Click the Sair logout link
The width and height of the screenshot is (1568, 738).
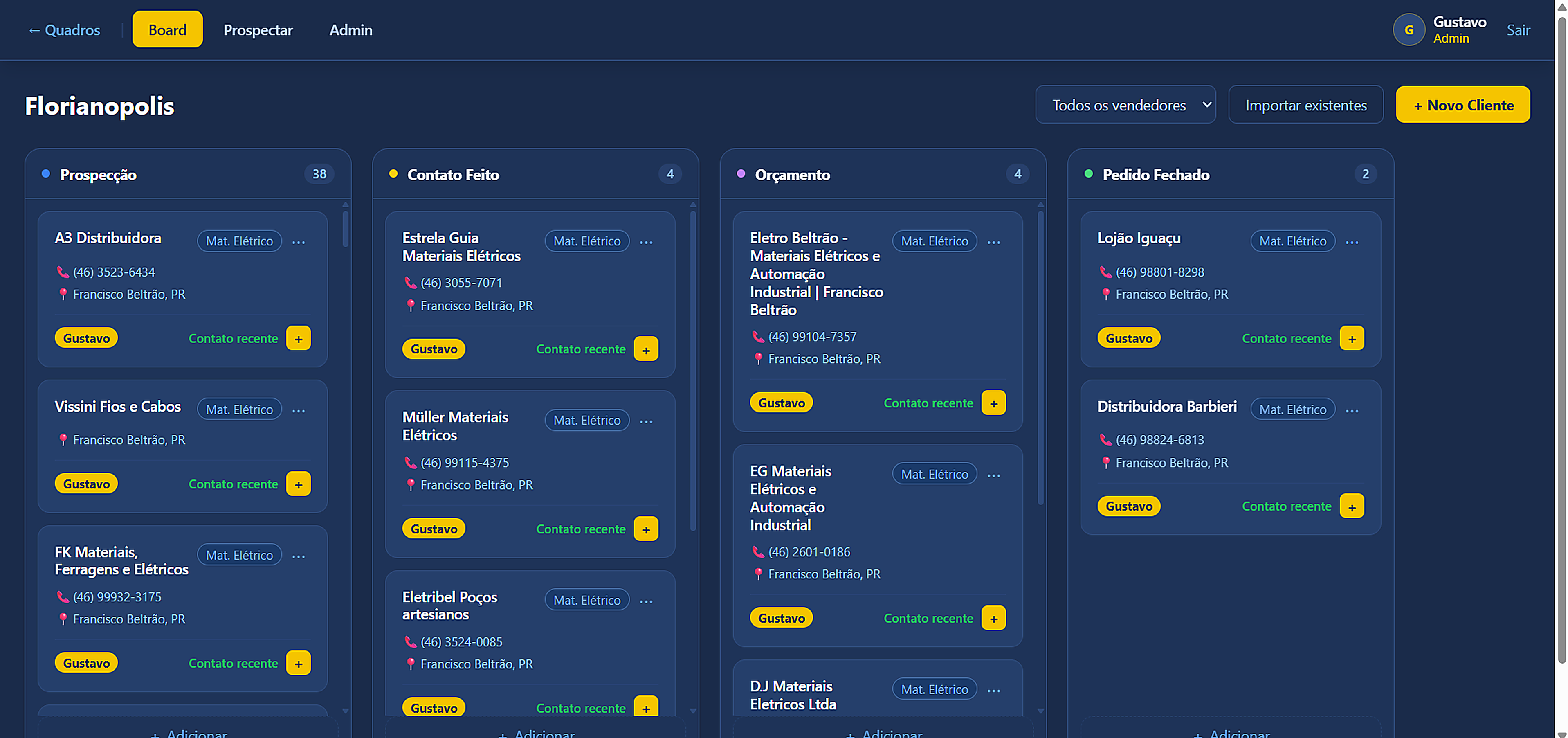coord(1518,30)
